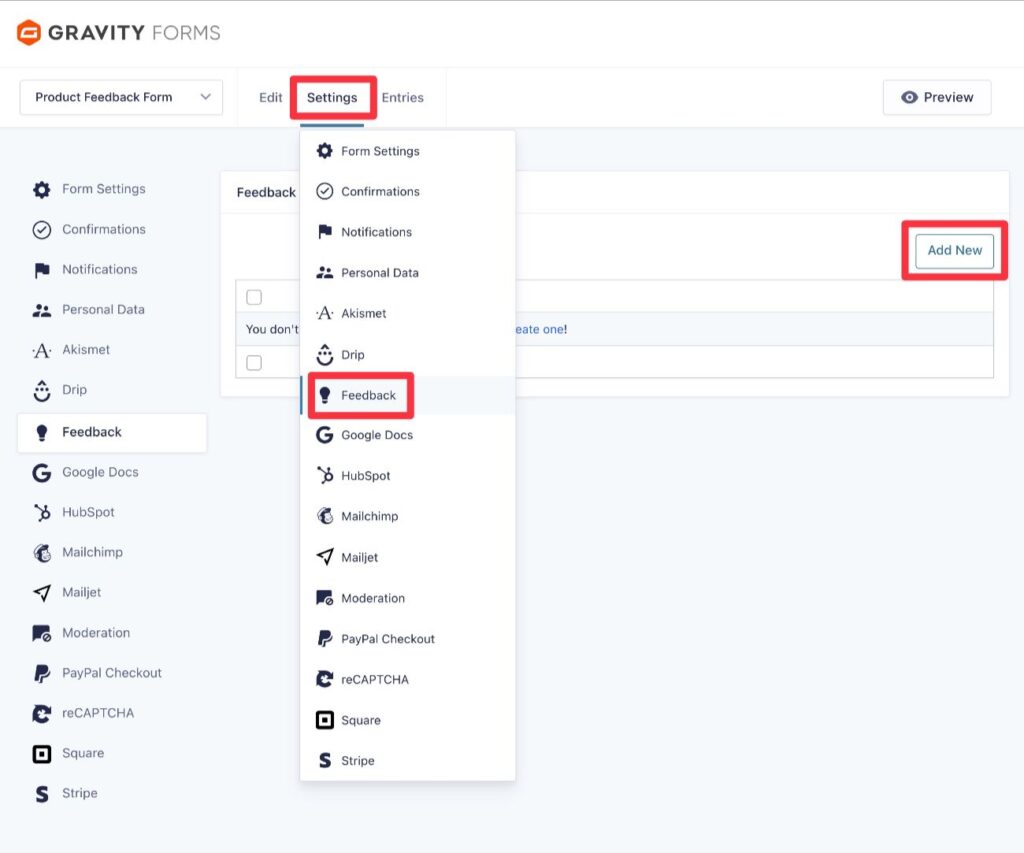This screenshot has height=853, width=1024.
Task: Click the sidebar Form Settings gear icon
Action: pos(42,189)
